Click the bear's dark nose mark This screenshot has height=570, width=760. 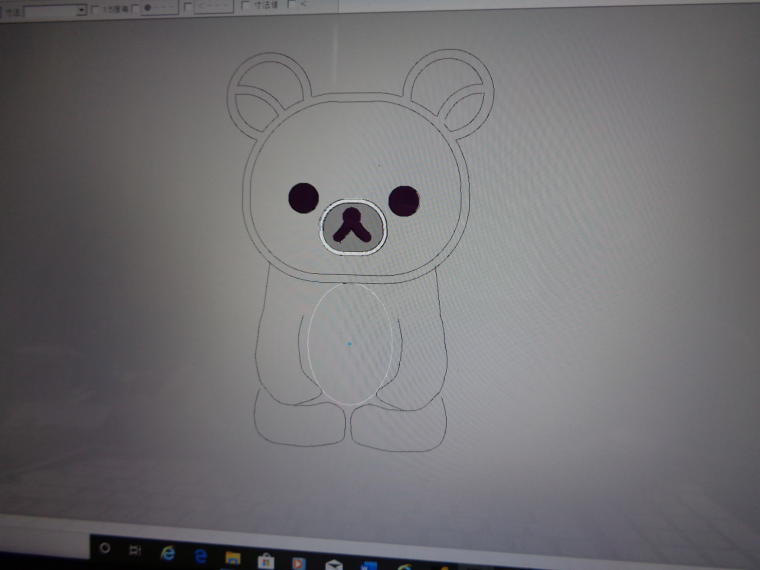click(352, 225)
